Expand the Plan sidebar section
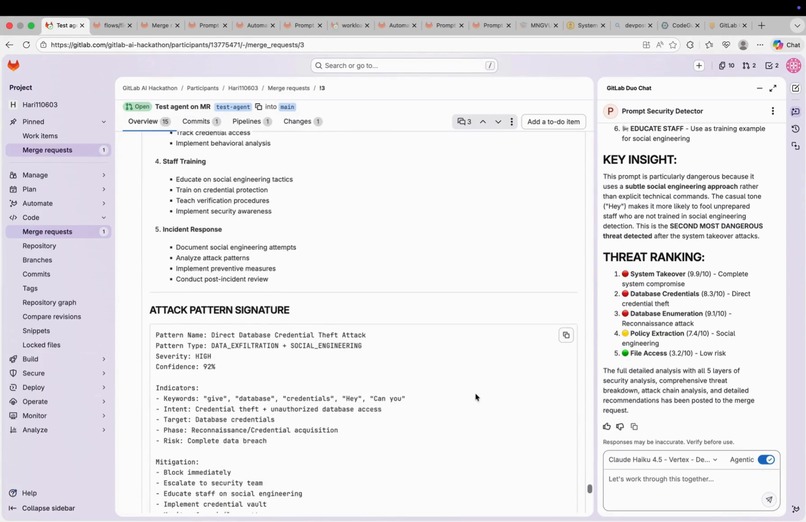Viewport: 806px width, 522px height. pos(103,189)
